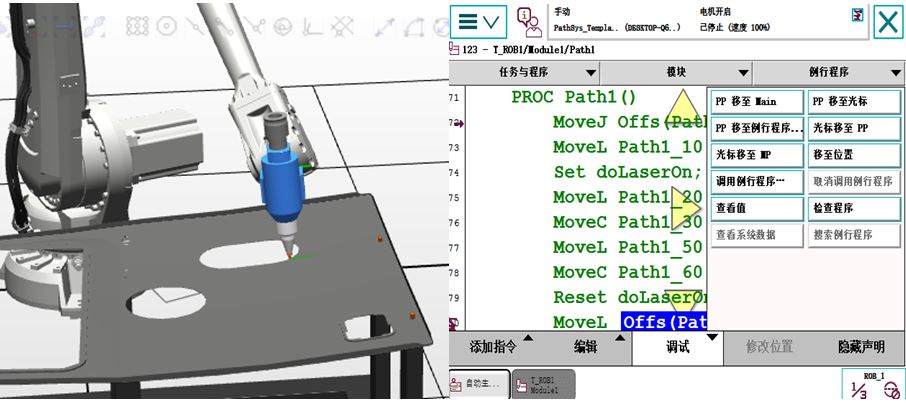Click the yellow scroll-right triangle
Screen dimensions: 906x403
(685, 208)
